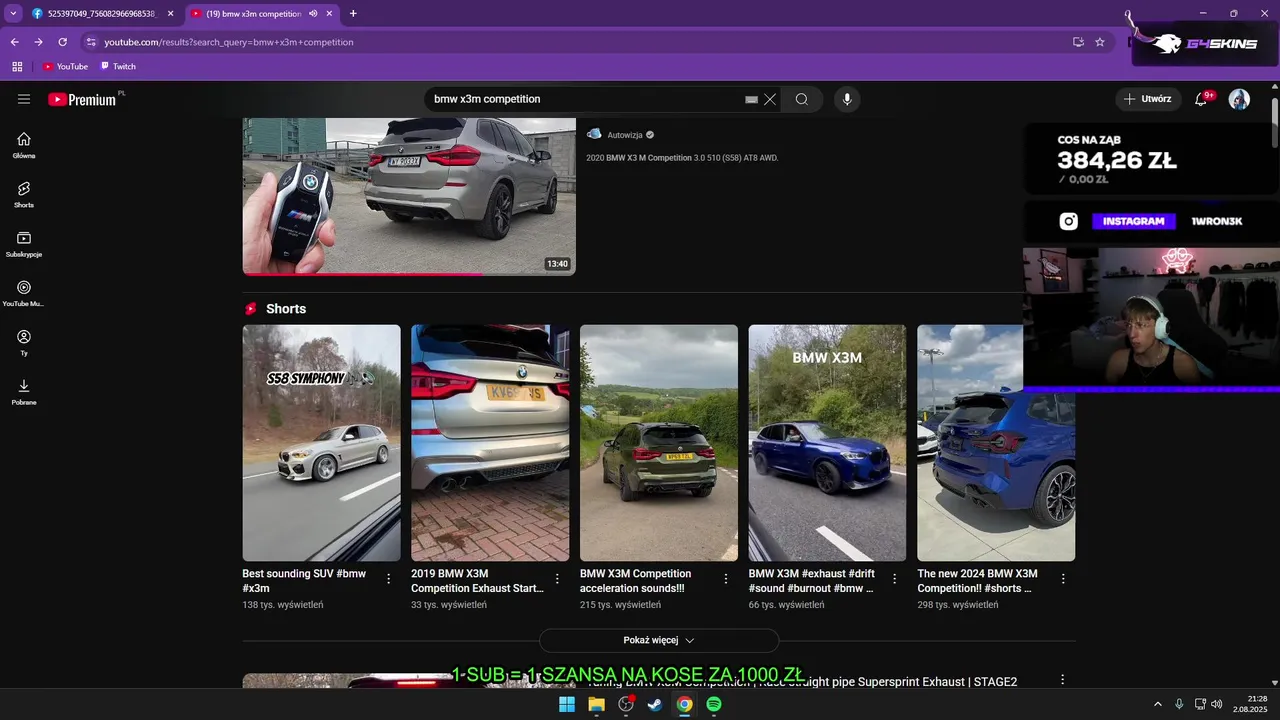The width and height of the screenshot is (1280, 720).
Task: Open Główna home in sidebar
Action: 24,145
